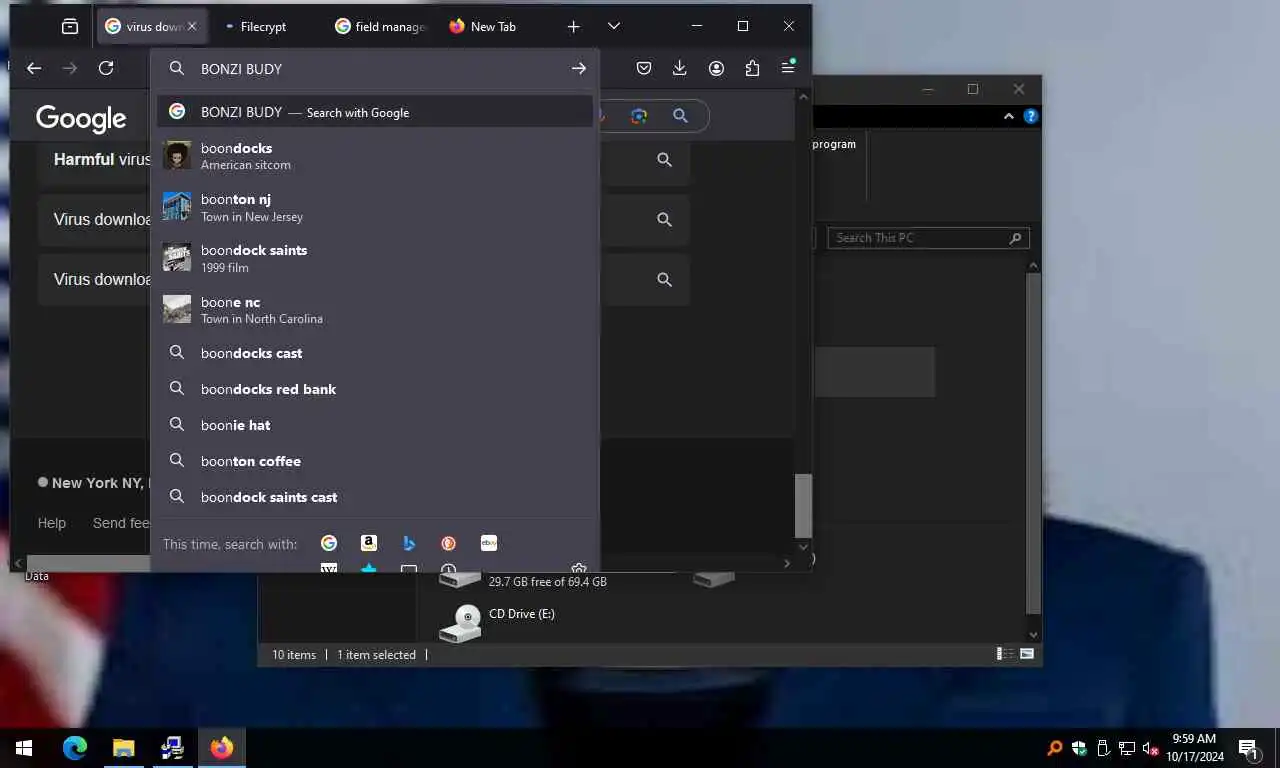Switch File Explorer to details view icon
Viewport: 1280px width, 768px height.
[1004, 654]
